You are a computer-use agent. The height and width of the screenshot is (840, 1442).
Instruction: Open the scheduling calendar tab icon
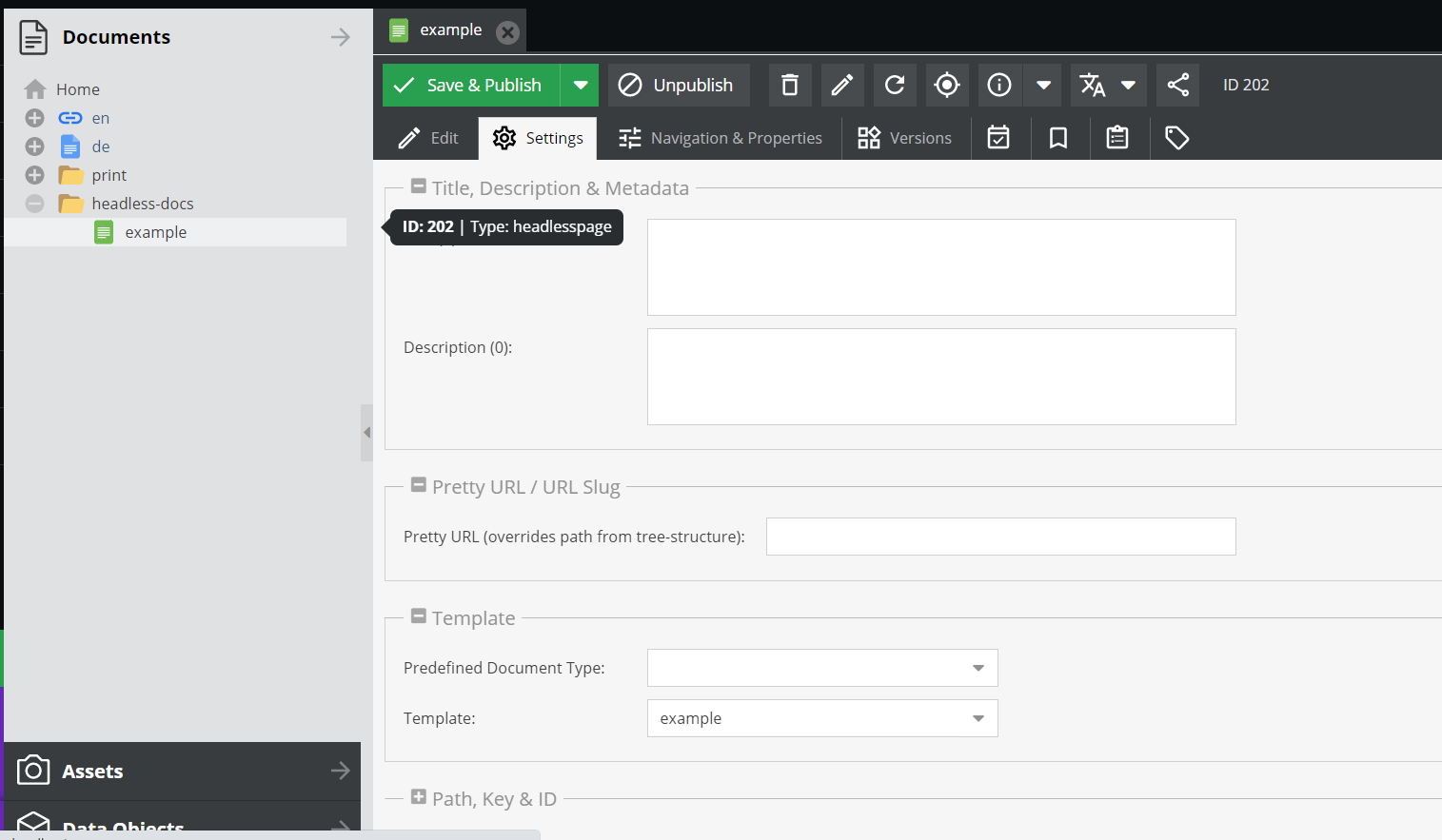[998, 138]
